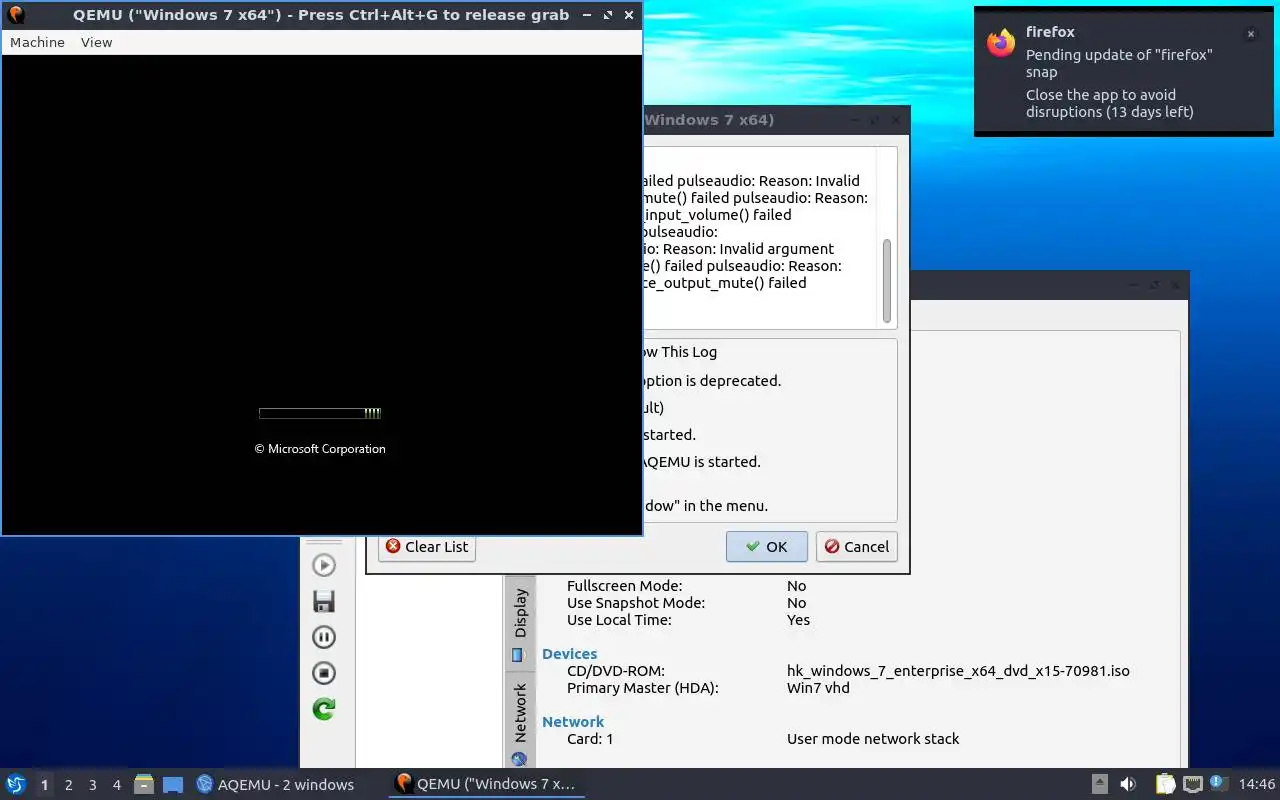Click the Clear List button
The image size is (1280, 800).
[427, 546]
